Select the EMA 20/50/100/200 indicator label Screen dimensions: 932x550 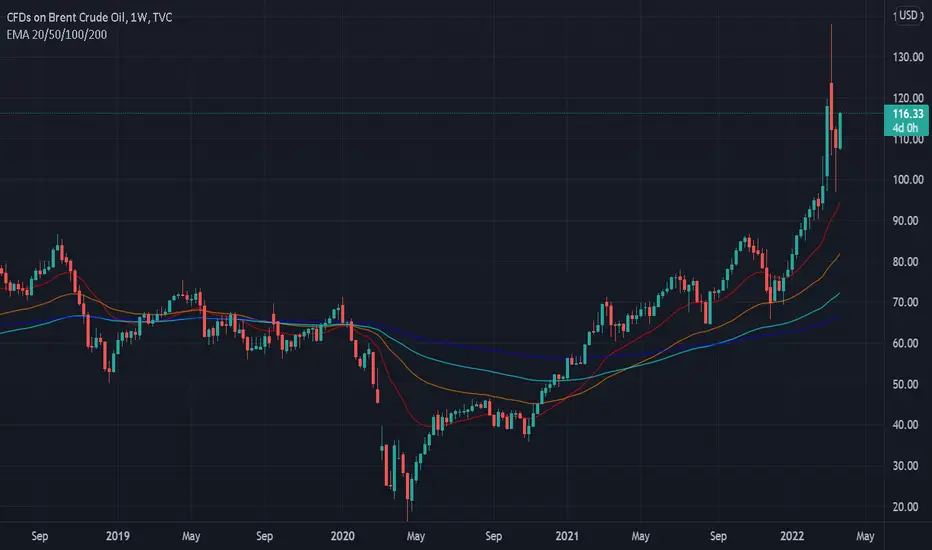(56, 34)
